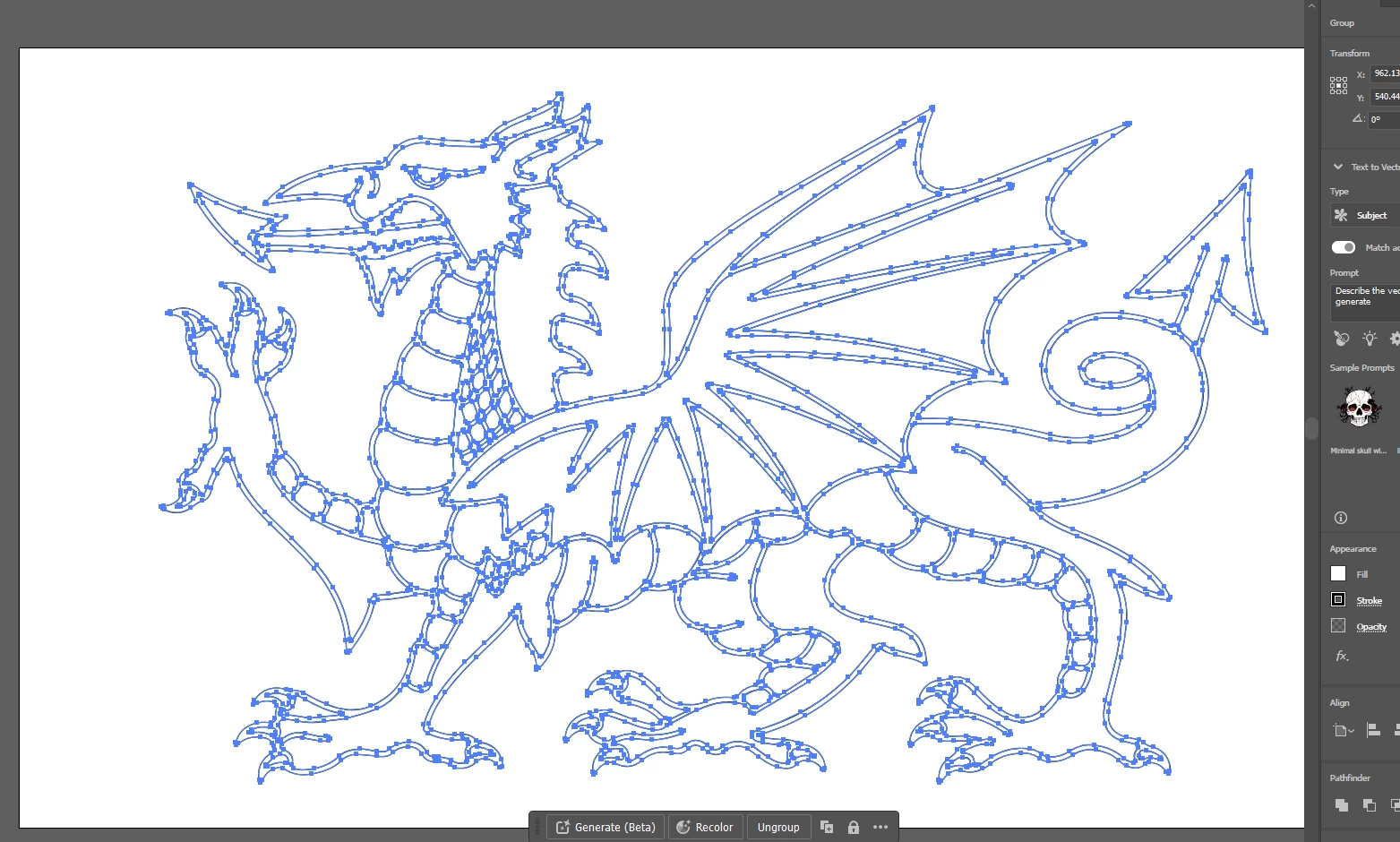1400x842 pixels.
Task: Click Generate (Beta) in the contextual bar
Action: [606, 827]
